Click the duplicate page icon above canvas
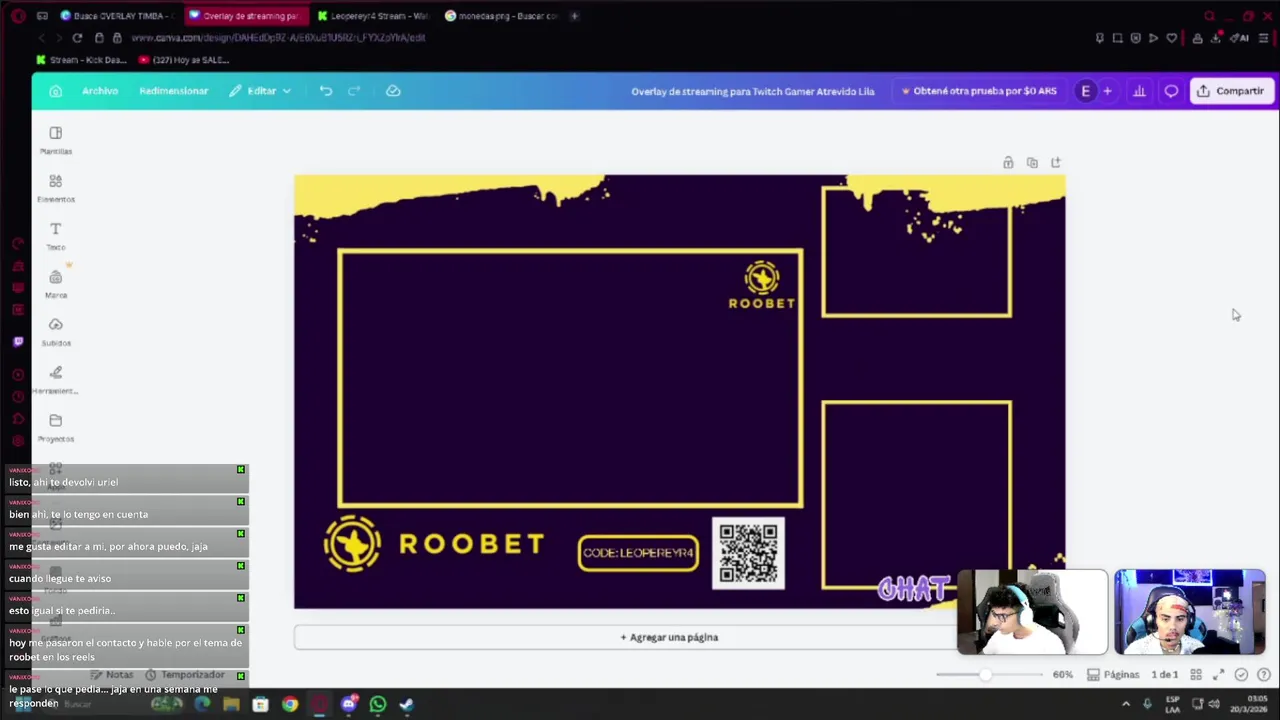Viewport: 1280px width, 720px height. [x=1032, y=163]
